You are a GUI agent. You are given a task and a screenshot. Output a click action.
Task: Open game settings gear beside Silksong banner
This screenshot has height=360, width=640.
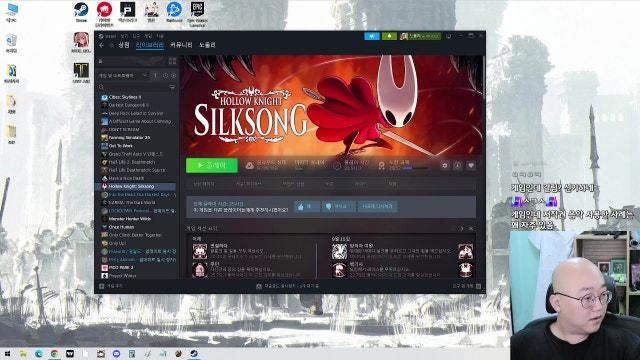[445, 165]
